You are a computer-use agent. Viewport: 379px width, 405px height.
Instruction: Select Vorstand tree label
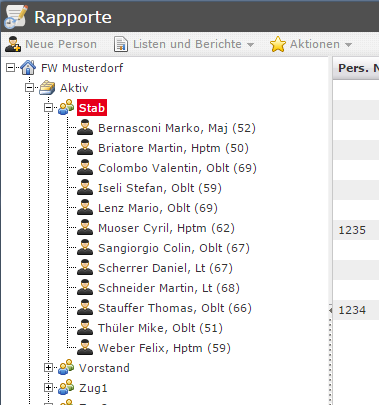point(104,368)
